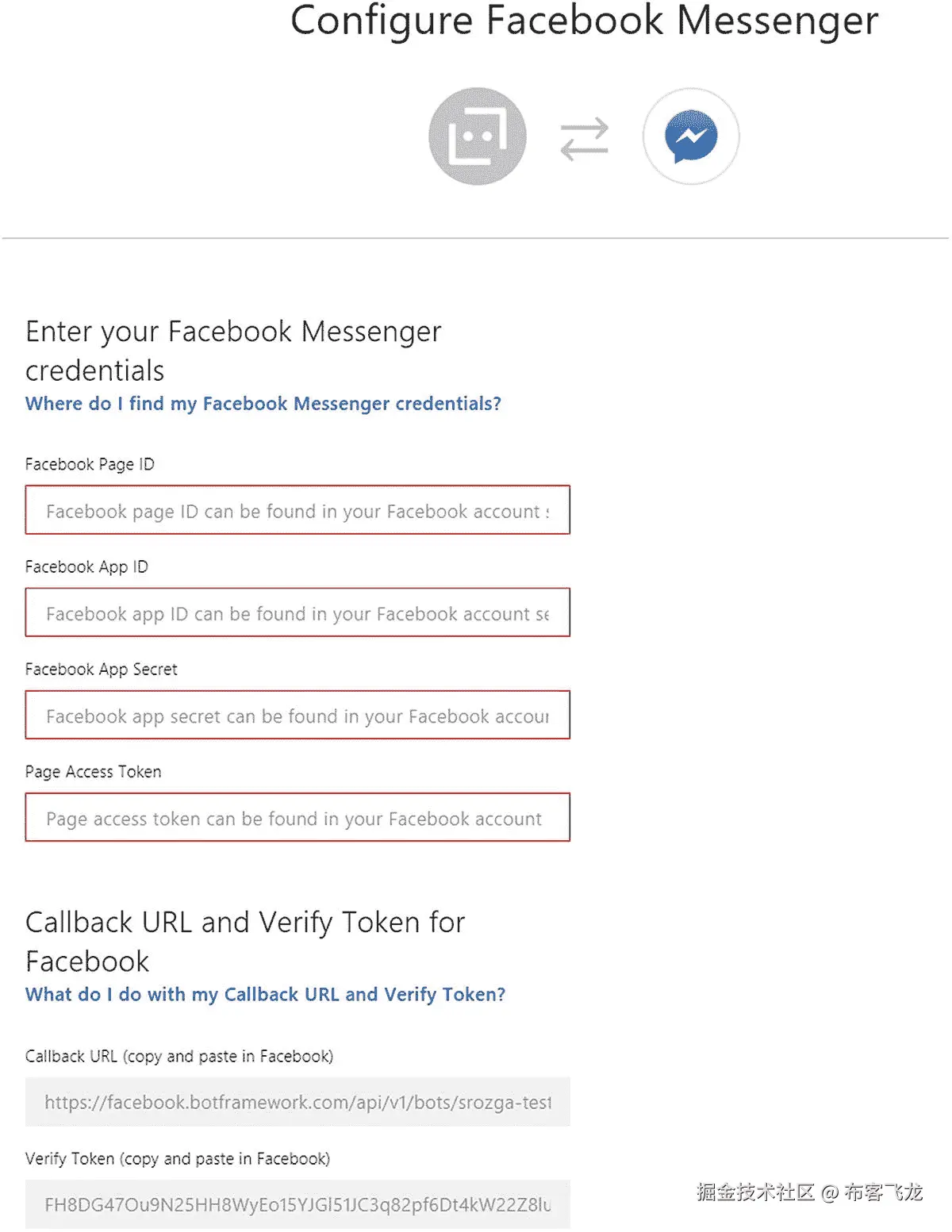Select the Facebook App Secret input field
Viewport: 952px width, 1232px height.
297,715
